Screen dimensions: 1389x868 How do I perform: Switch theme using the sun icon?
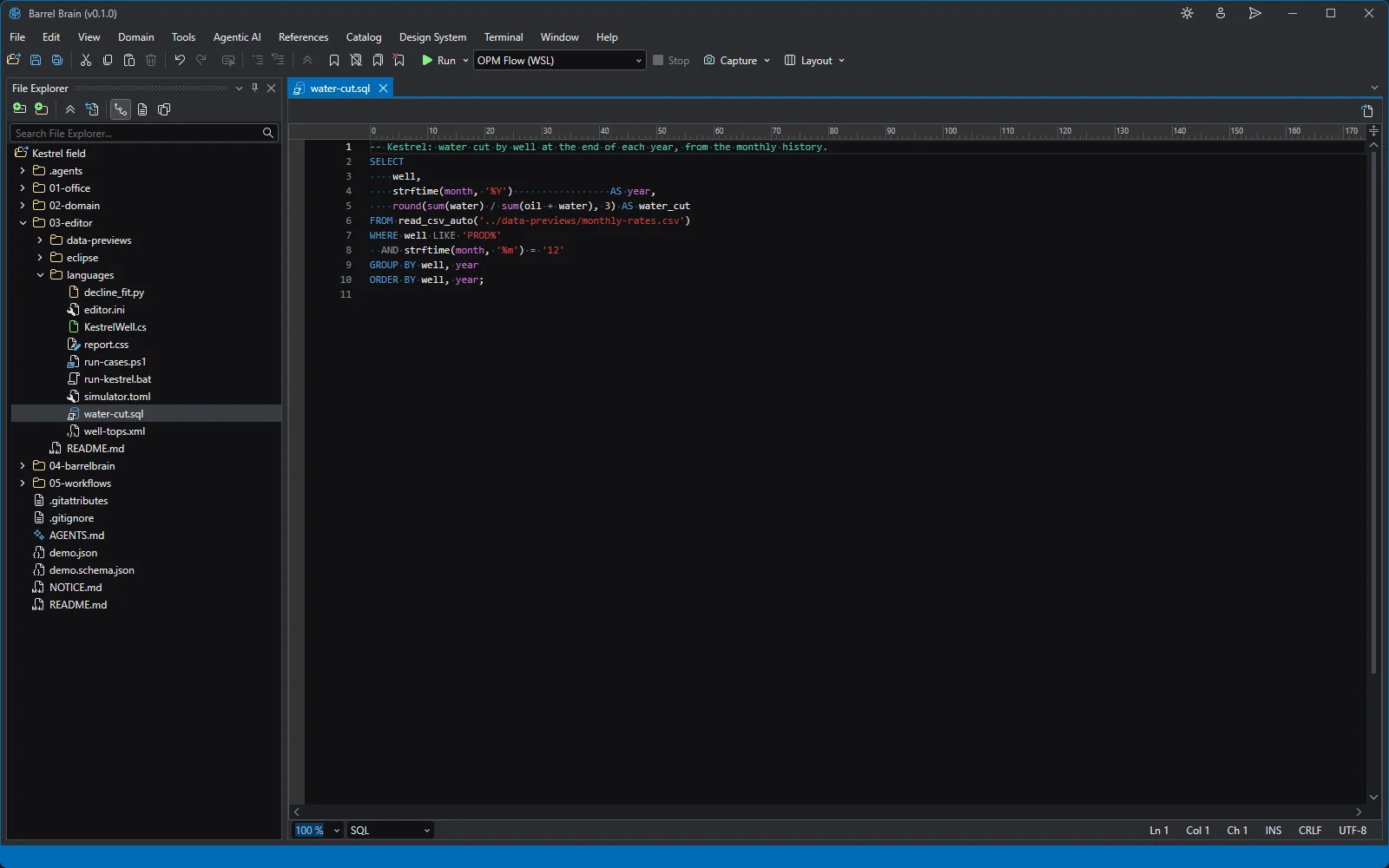(x=1188, y=13)
